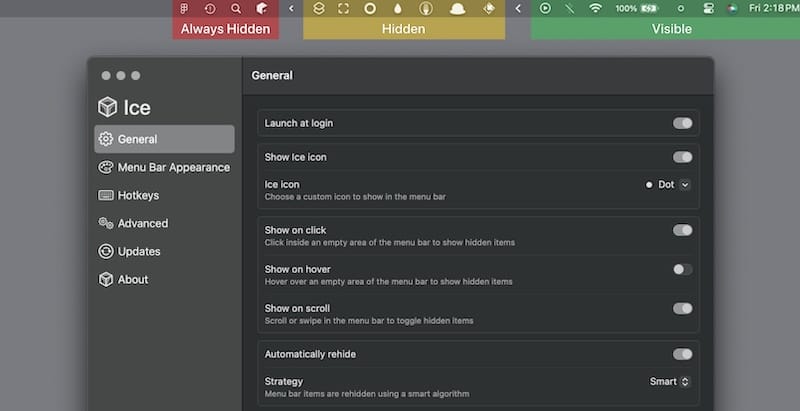This screenshot has width=800, height=411.
Task: Toggle the Launch at login switch
Action: [x=682, y=123]
